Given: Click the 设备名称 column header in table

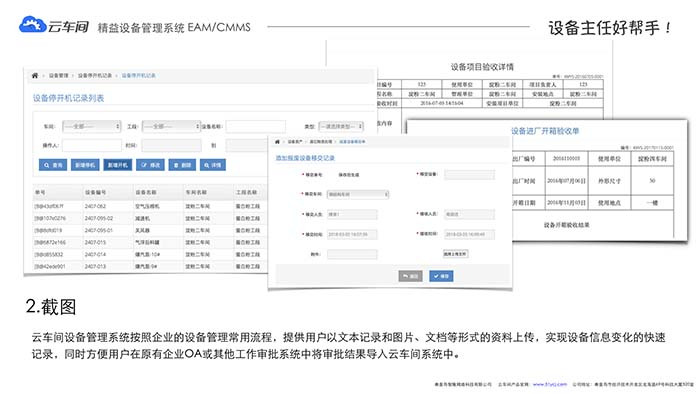Looking at the screenshot, I should click(146, 192).
